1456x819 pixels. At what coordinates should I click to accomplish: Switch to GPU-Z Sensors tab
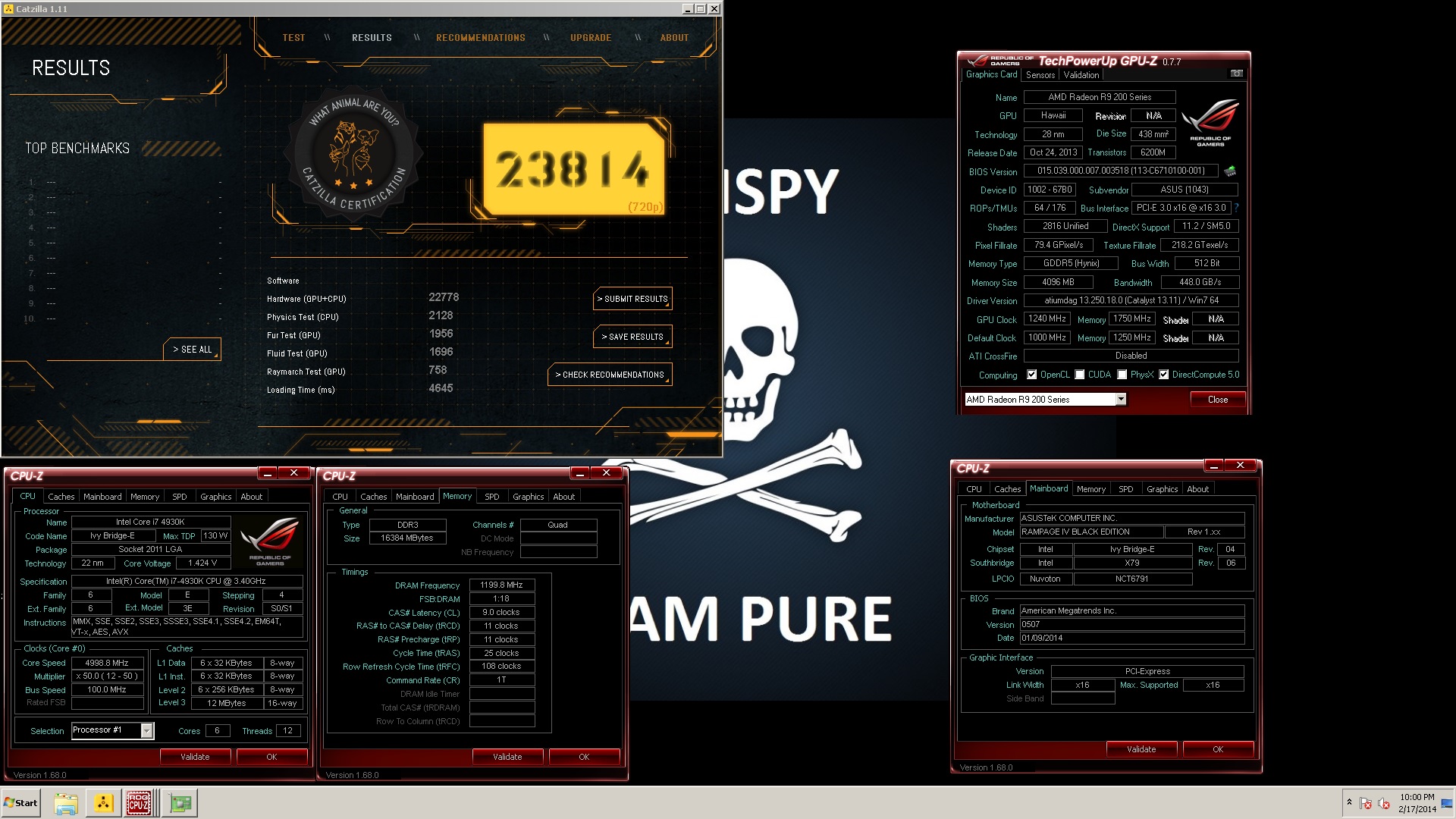(1040, 75)
